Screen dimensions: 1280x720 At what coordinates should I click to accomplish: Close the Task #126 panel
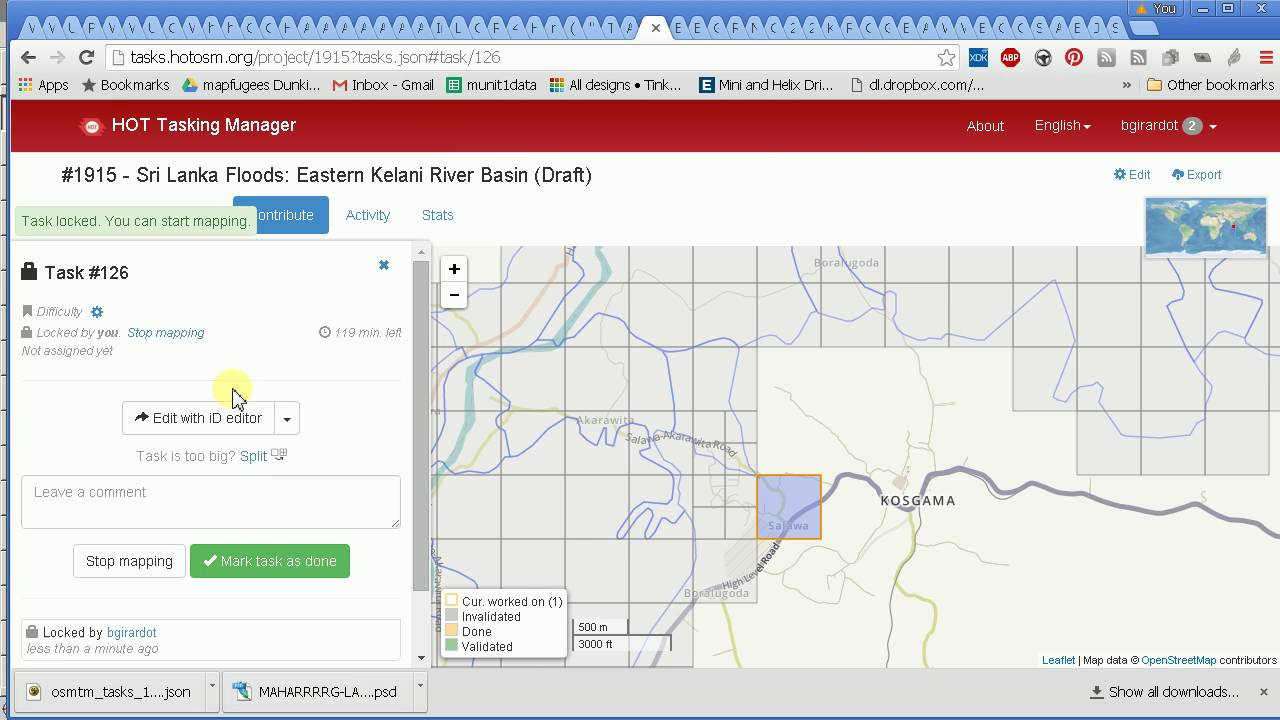[383, 265]
